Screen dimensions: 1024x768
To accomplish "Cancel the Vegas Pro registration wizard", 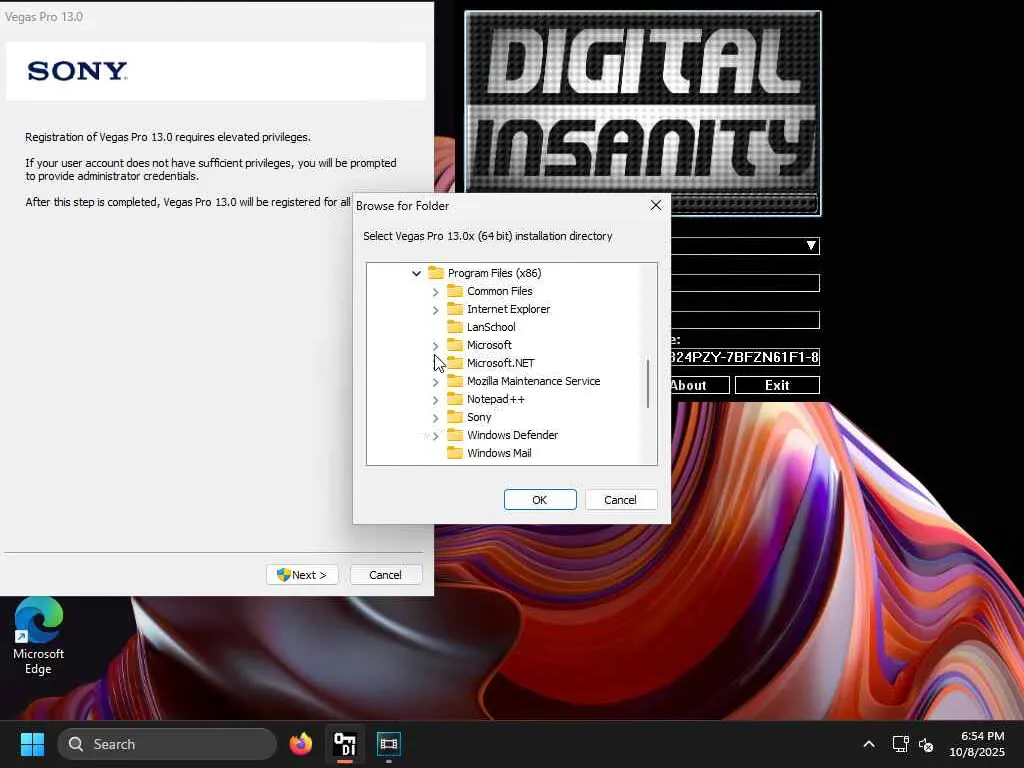I will (x=385, y=575).
